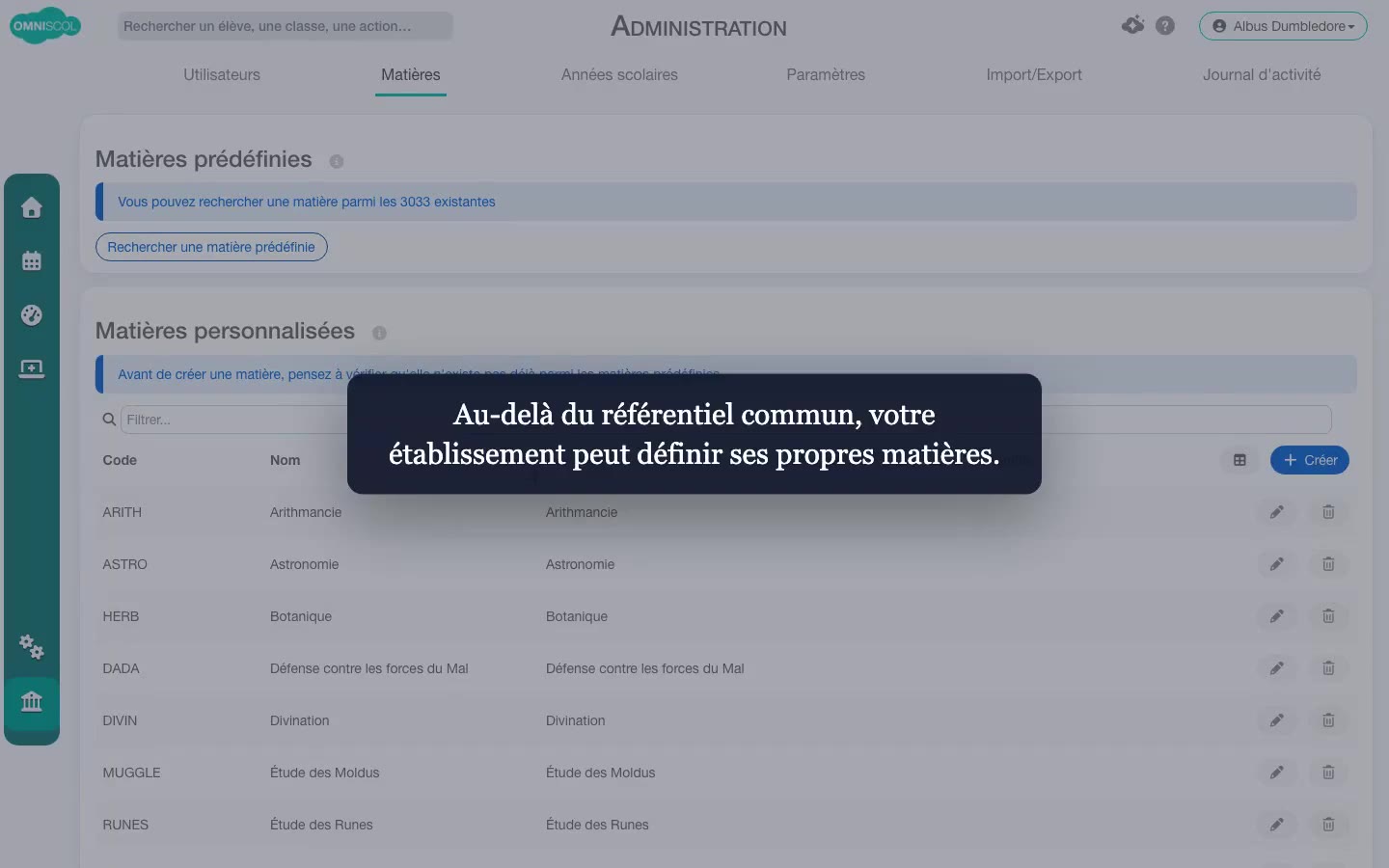The image size is (1389, 868).
Task: Delete the RUNES Étude des Runes row
Action: pyautogui.click(x=1328, y=825)
